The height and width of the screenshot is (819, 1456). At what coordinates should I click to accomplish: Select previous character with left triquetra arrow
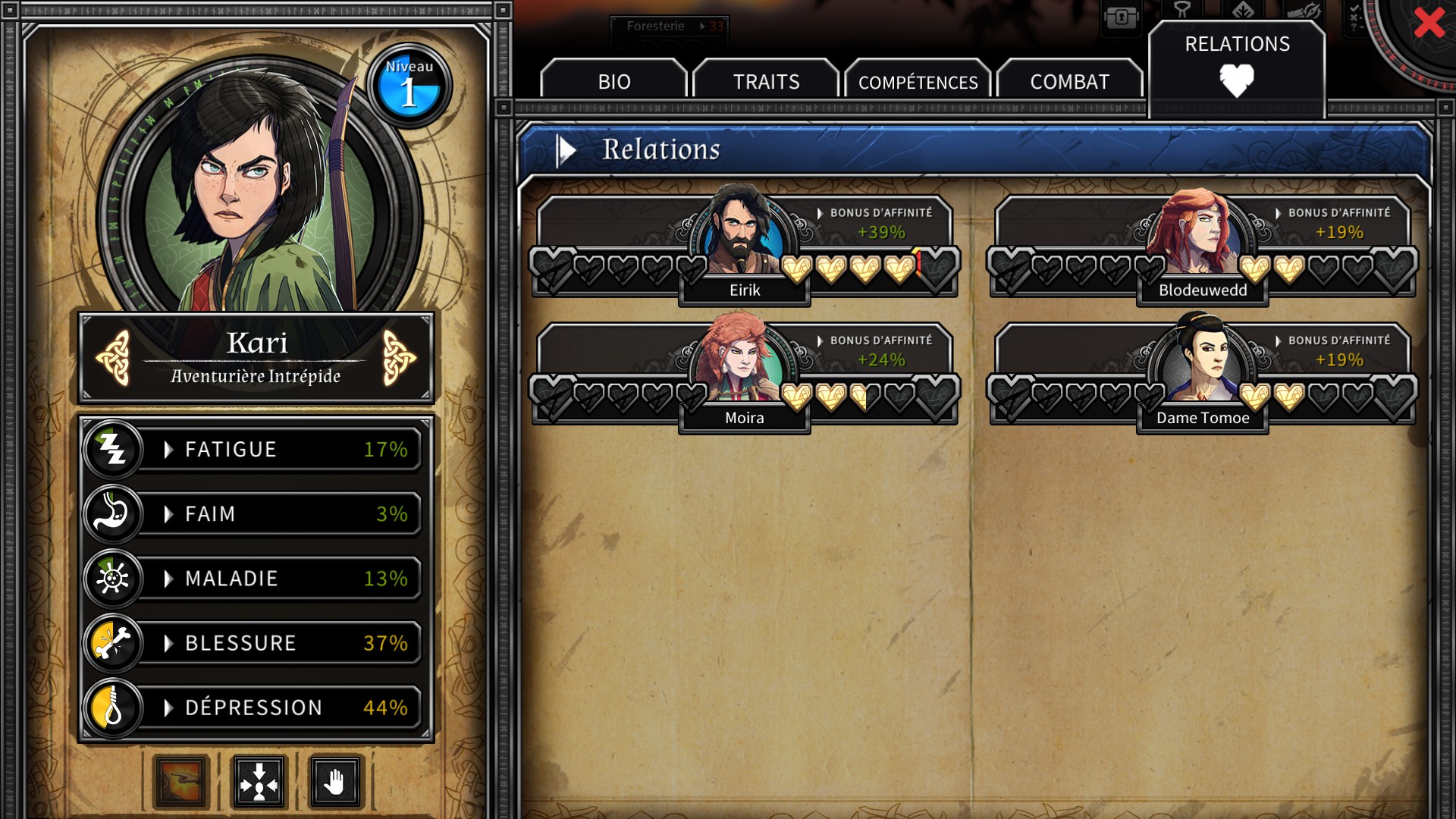(114, 357)
